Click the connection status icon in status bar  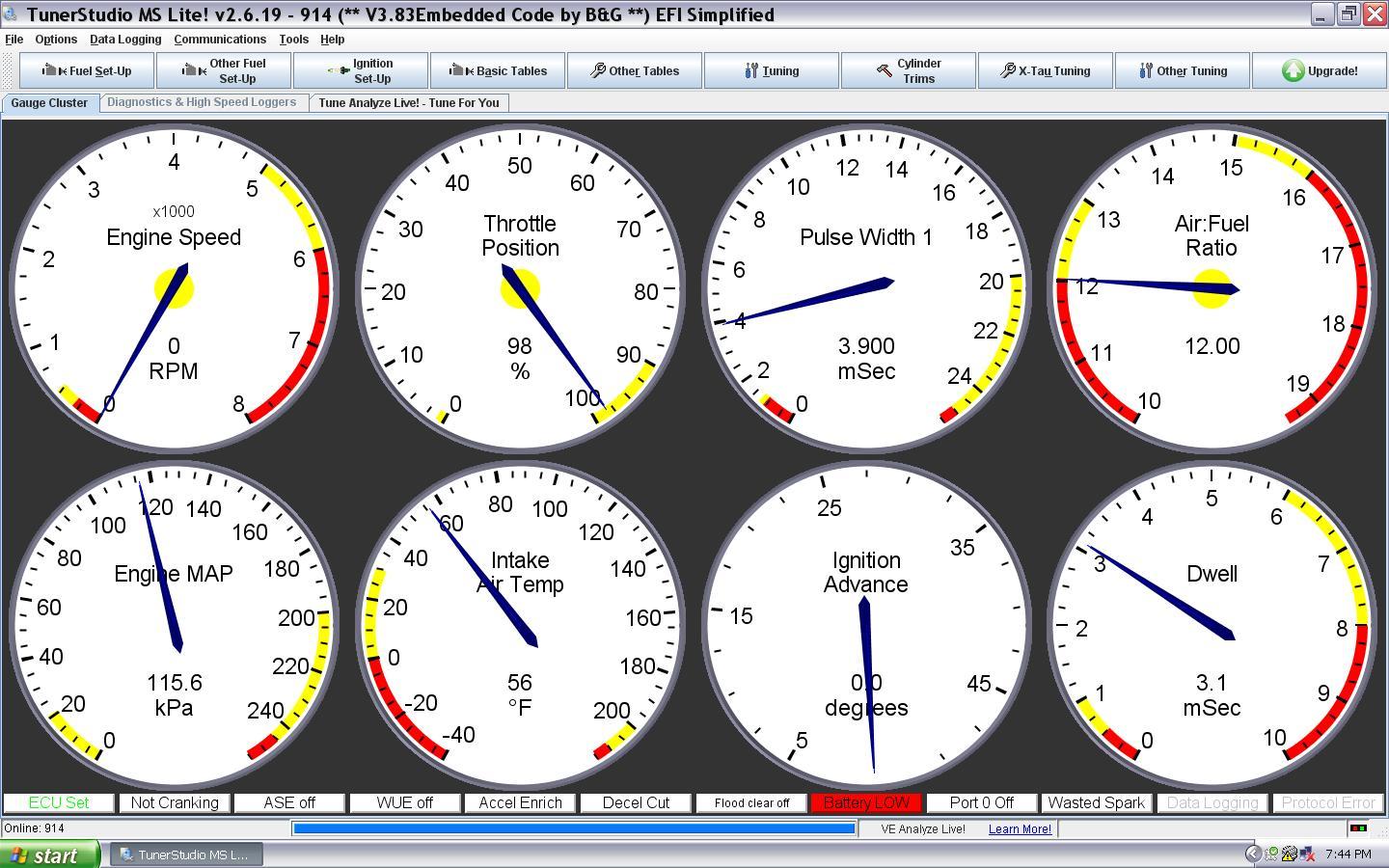click(1358, 828)
